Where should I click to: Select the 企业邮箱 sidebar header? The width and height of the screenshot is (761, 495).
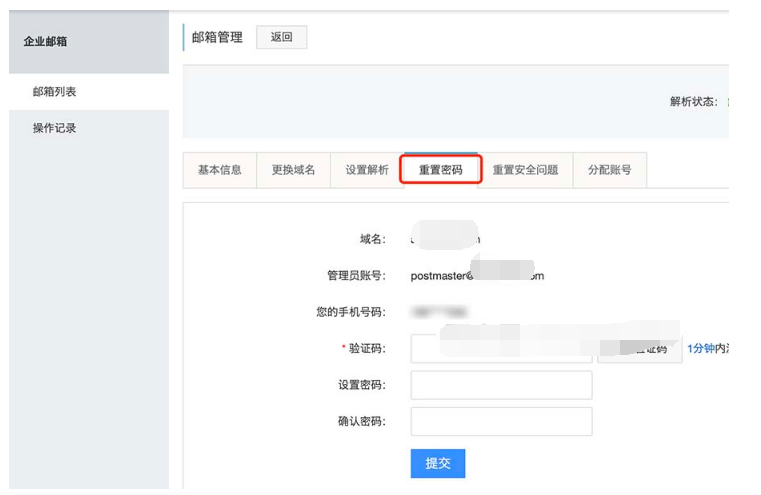point(89,42)
